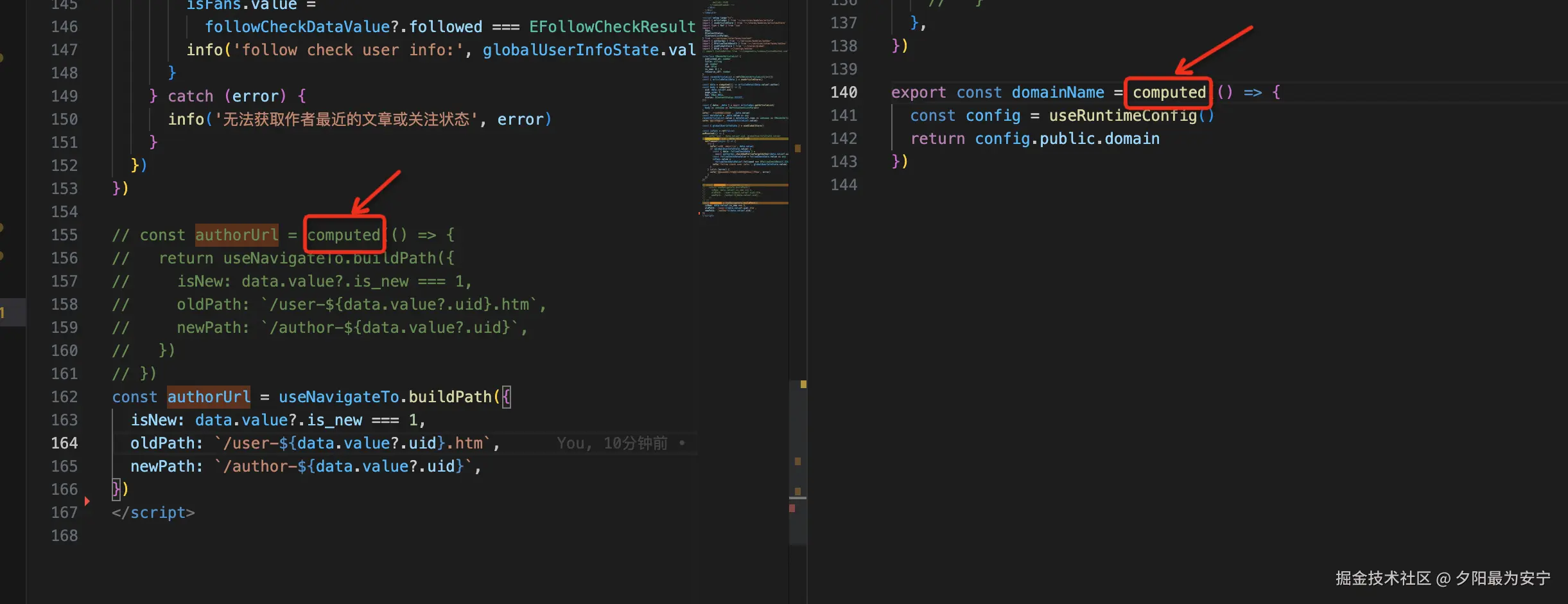This screenshot has height=604, width=1568.
Task: Click the "const" keyword on line 162
Action: click(135, 397)
